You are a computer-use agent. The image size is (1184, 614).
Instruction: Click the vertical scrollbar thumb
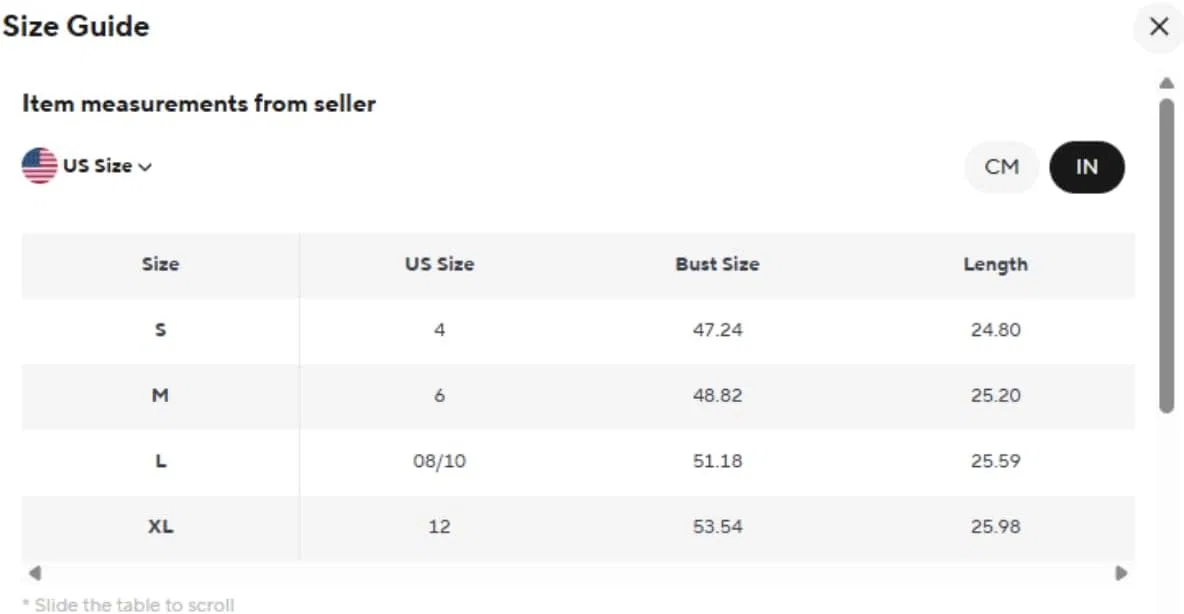1167,255
